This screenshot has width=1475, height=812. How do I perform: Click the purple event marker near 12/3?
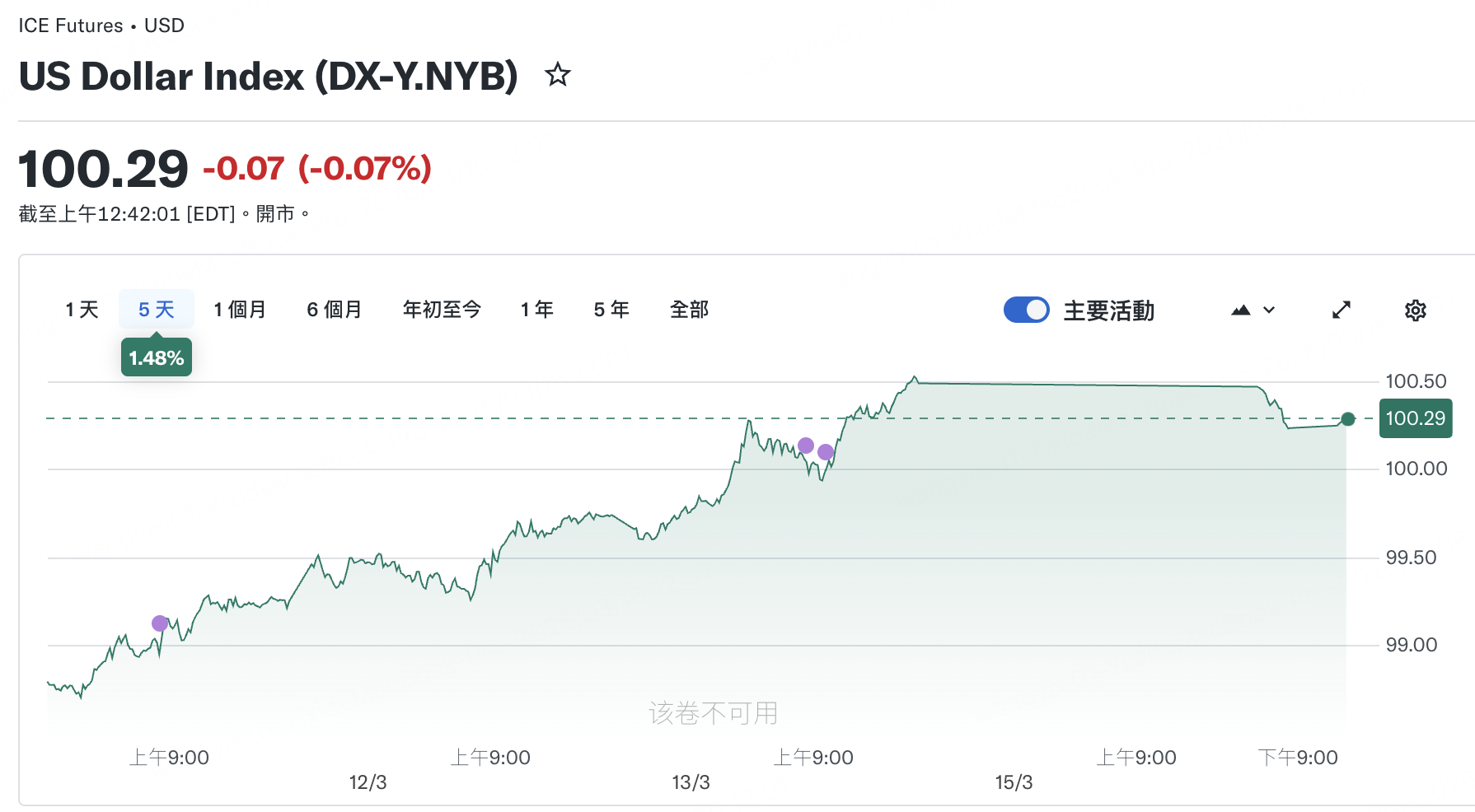[x=159, y=623]
